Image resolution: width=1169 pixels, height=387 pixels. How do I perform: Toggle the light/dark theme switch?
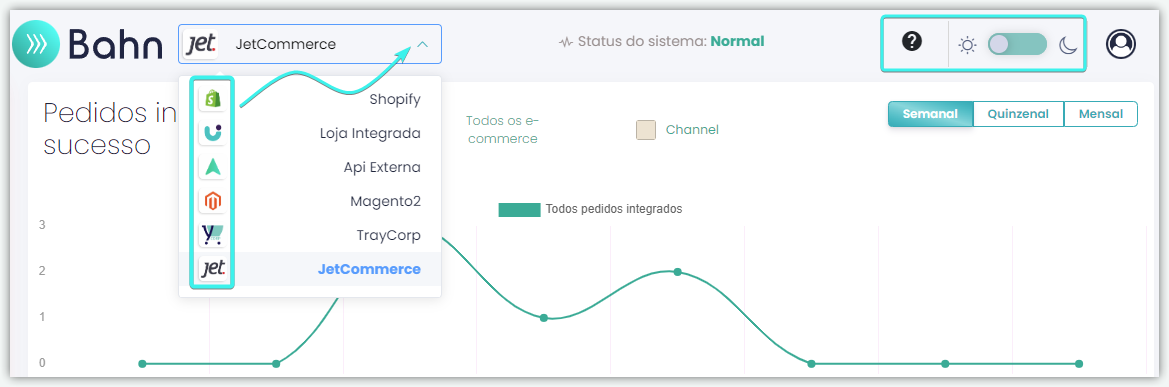1018,44
